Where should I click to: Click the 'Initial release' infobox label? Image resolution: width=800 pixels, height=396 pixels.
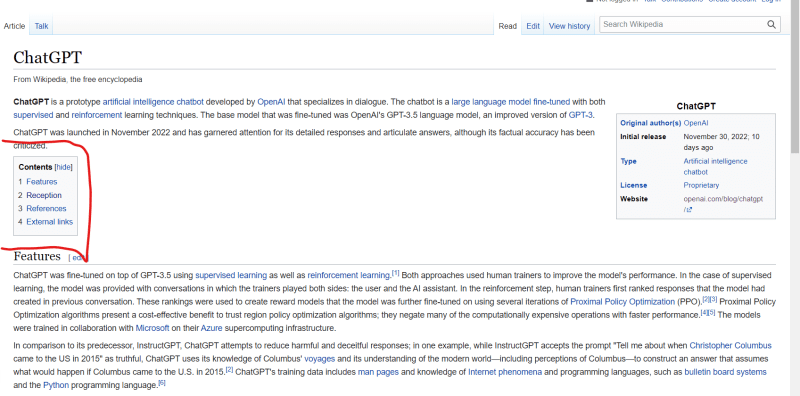point(643,137)
